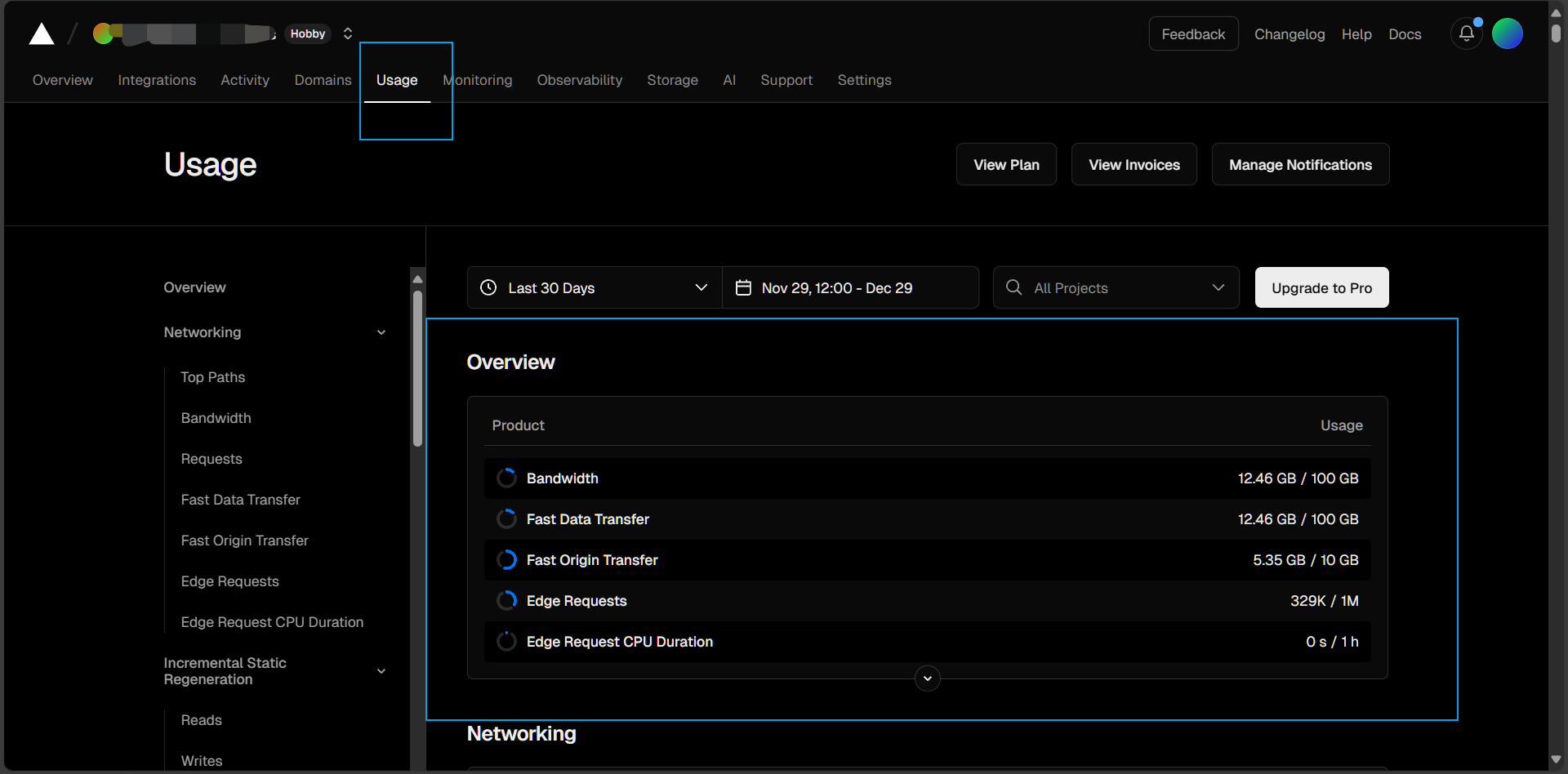Screen dimensions: 1568x774
Task: Switch to the Overview top tab
Action: 63,80
